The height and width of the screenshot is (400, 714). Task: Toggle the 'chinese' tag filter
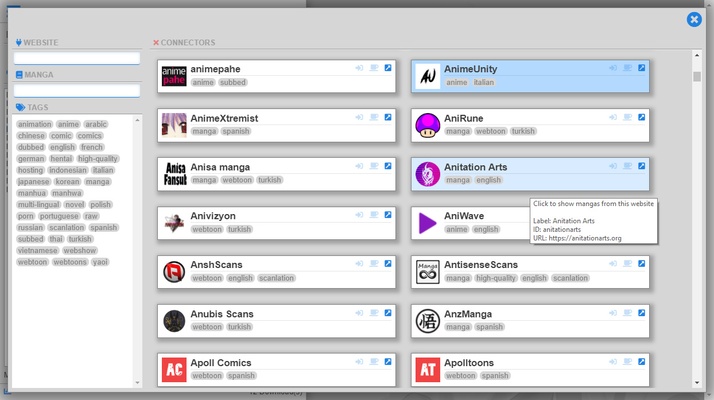click(x=31, y=136)
